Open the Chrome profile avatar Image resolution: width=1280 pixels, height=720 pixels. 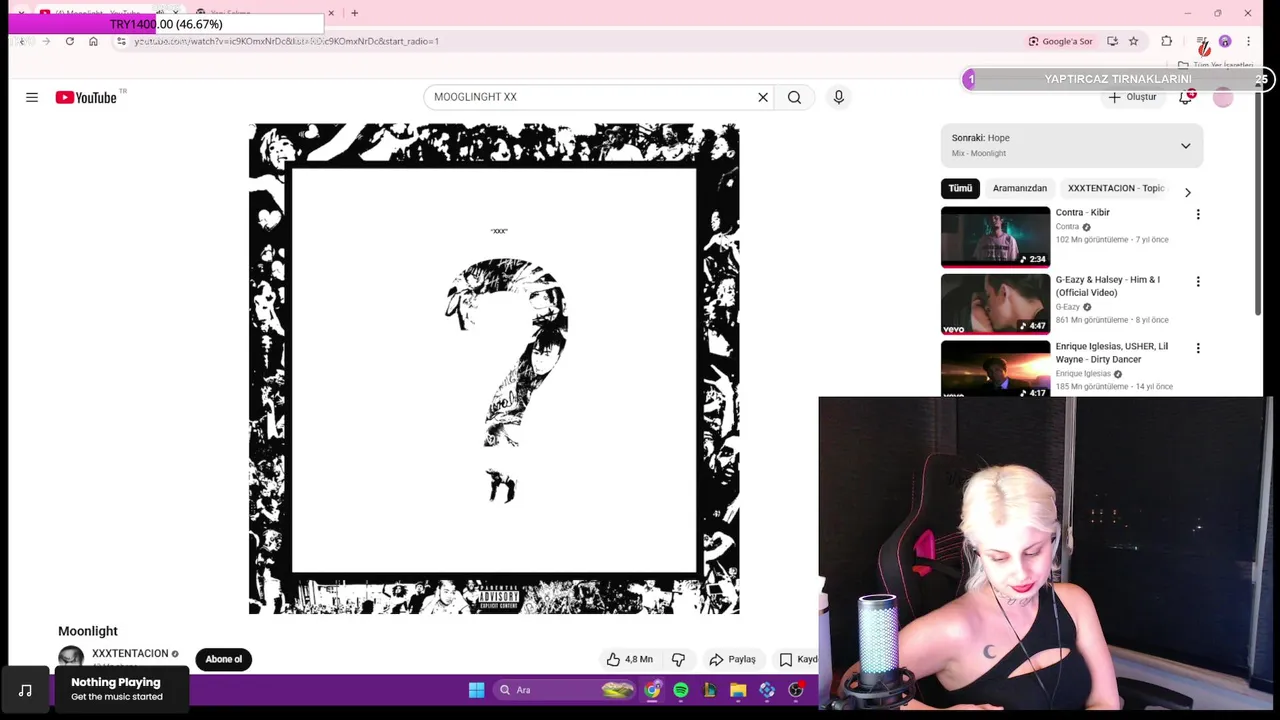point(1225,41)
